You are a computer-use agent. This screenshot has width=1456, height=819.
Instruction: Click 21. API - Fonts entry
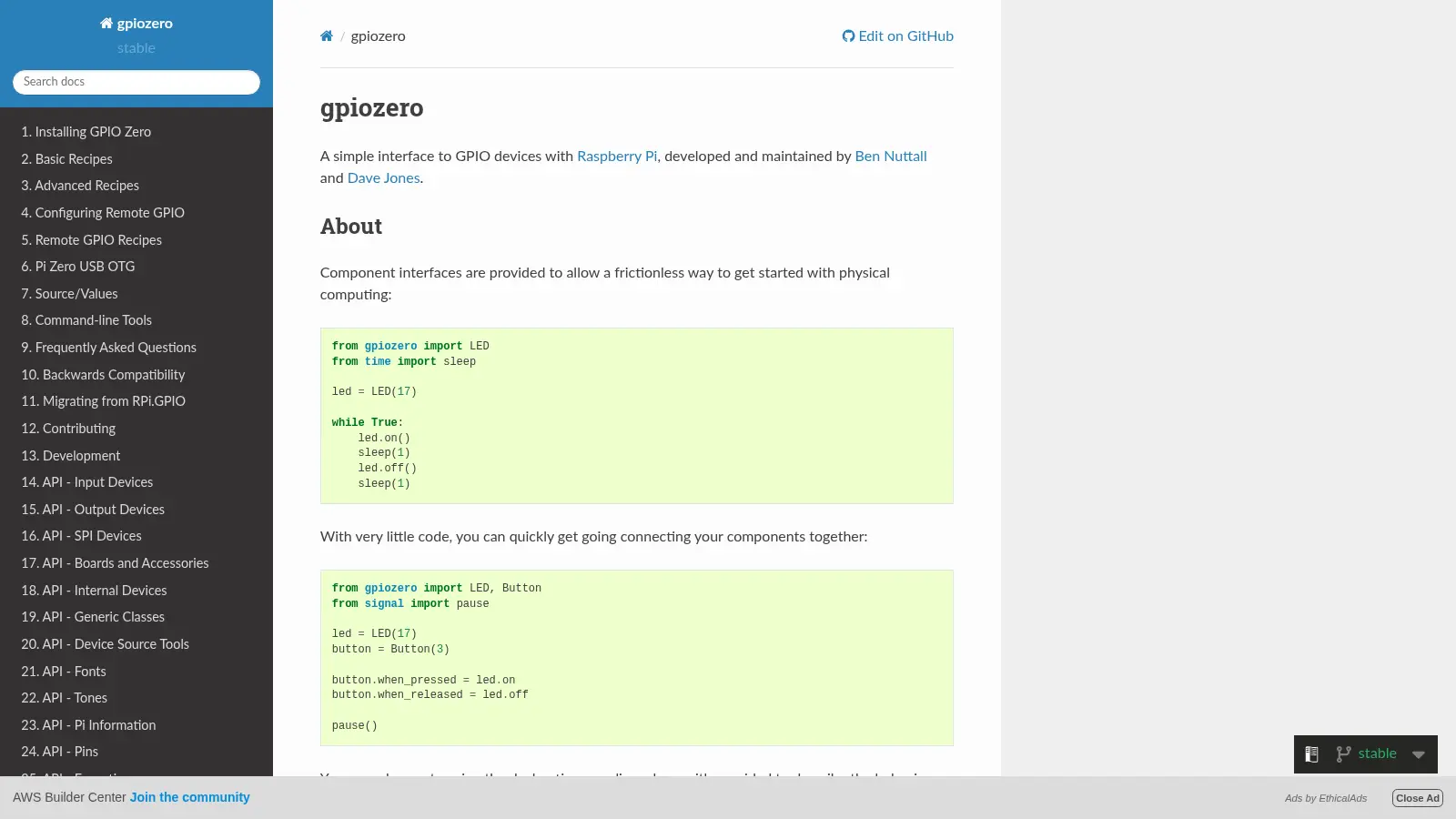point(136,672)
